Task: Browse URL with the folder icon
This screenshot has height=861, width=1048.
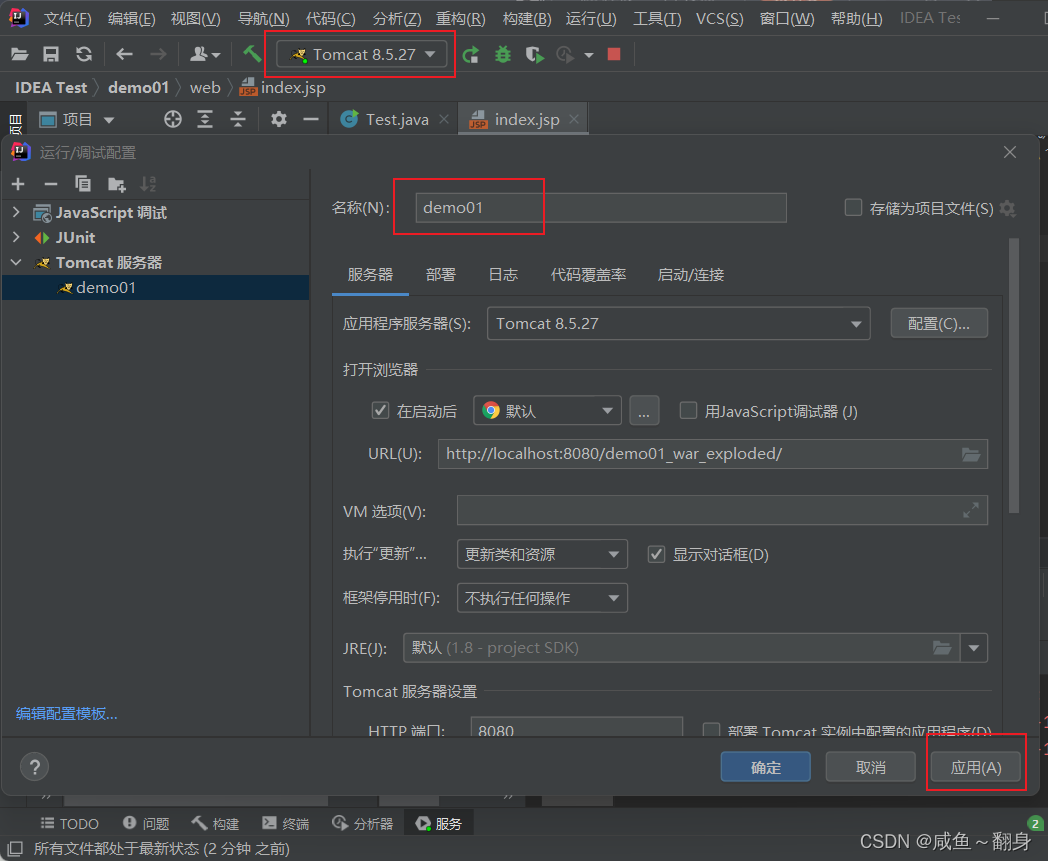Action: click(971, 455)
